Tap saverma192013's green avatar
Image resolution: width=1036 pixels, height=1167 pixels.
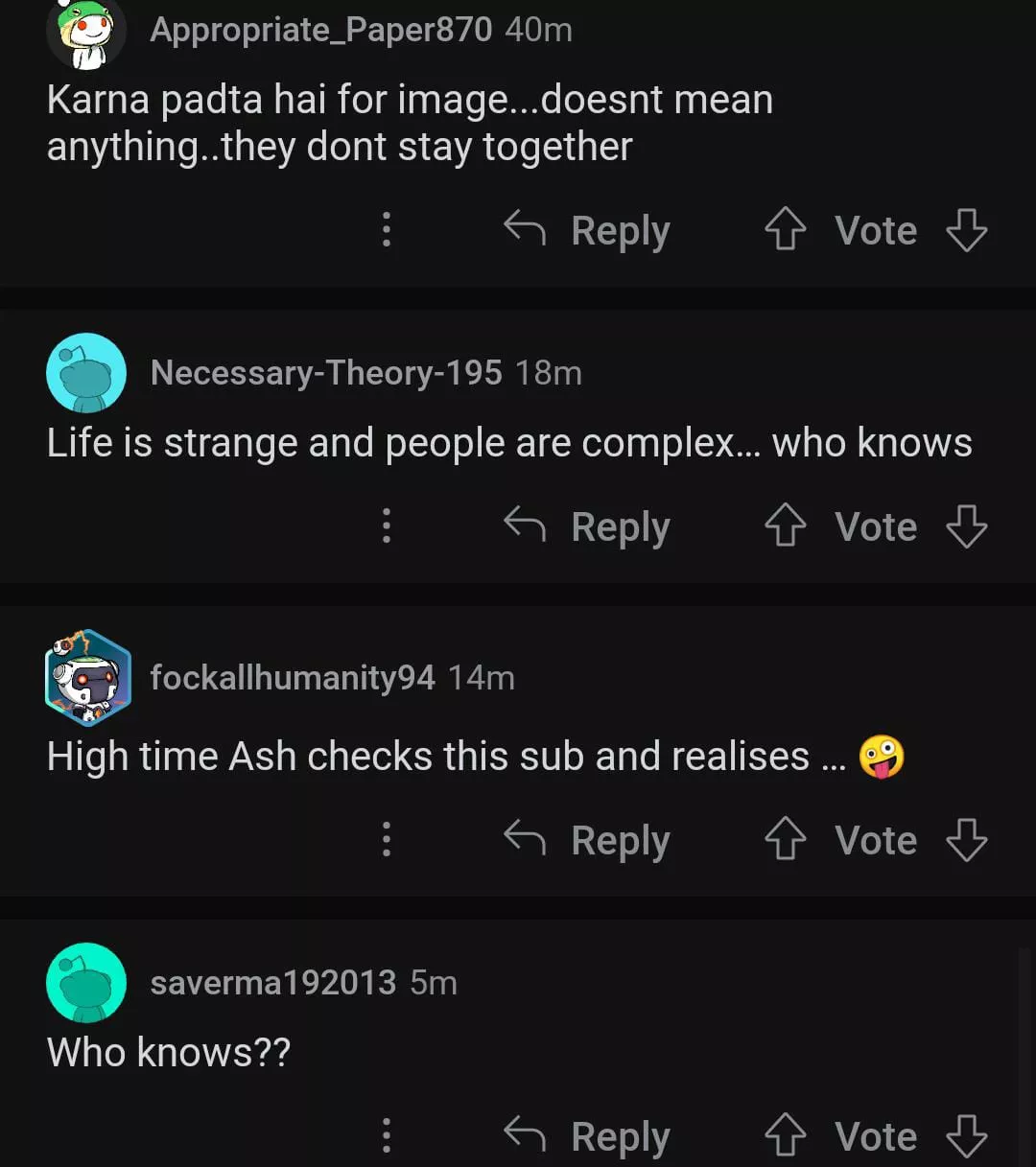click(x=86, y=983)
